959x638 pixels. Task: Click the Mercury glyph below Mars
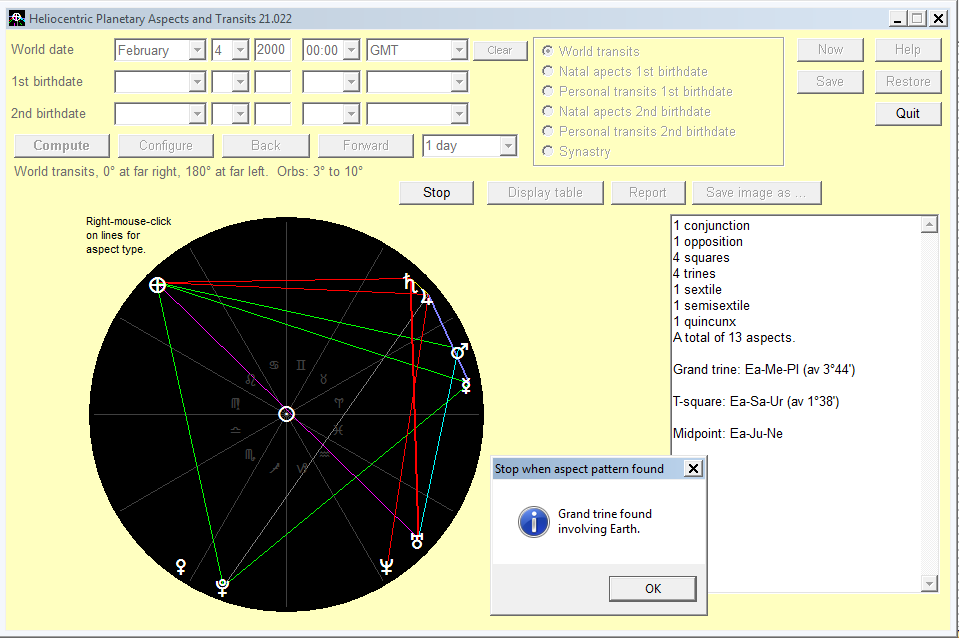466,385
